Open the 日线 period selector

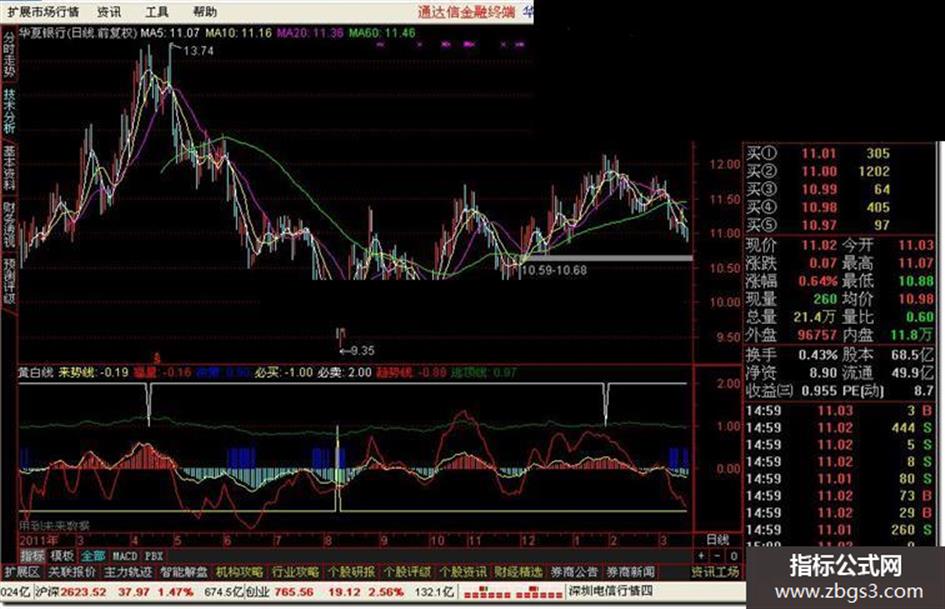coord(717,539)
